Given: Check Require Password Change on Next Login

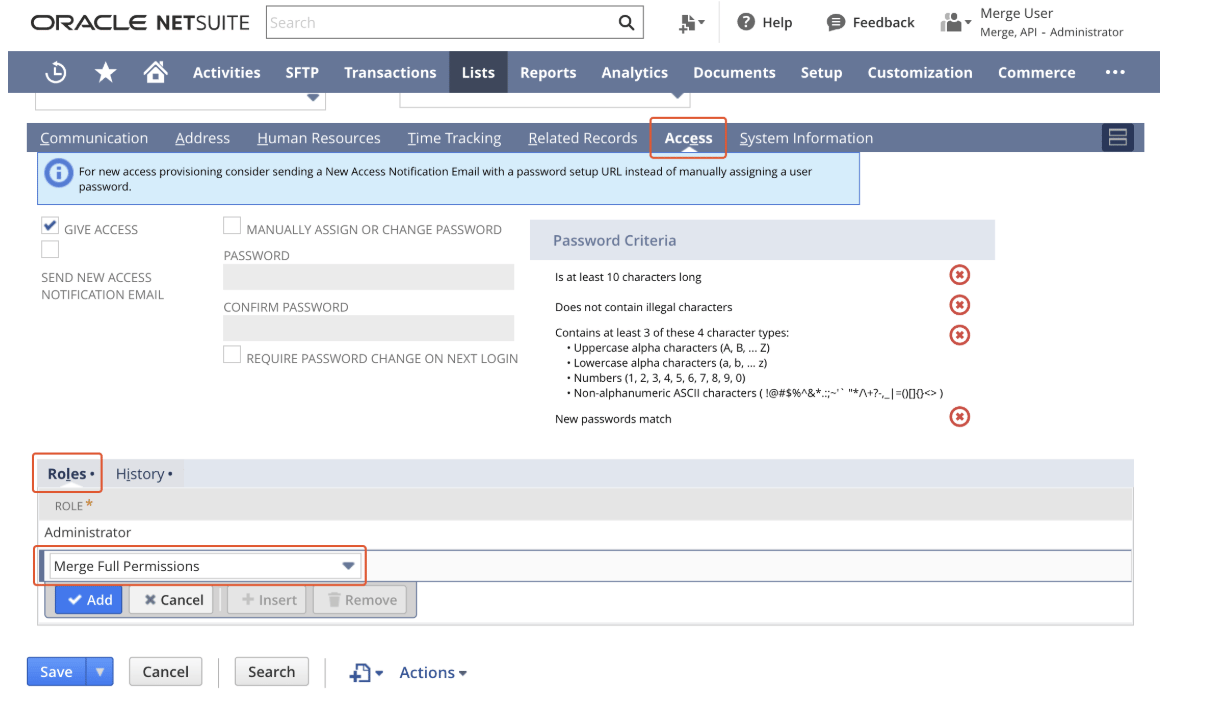Looking at the screenshot, I should pyautogui.click(x=232, y=355).
